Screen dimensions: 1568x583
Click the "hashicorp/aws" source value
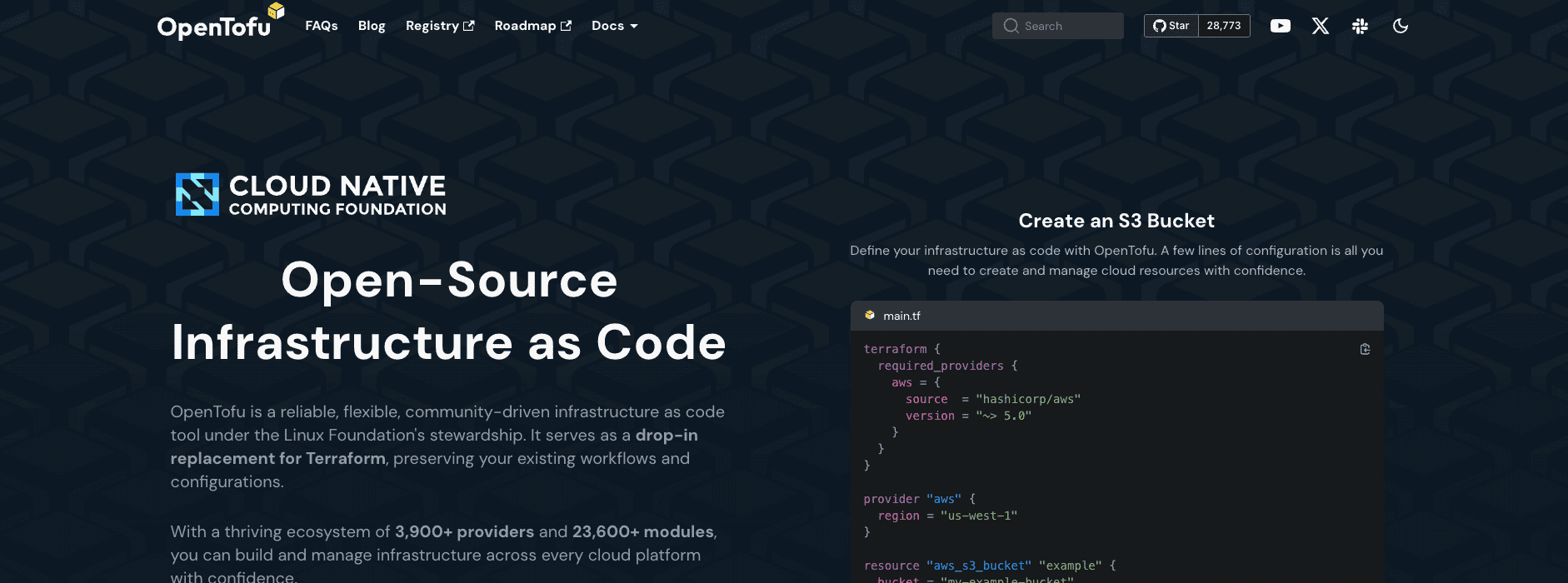click(x=1028, y=399)
